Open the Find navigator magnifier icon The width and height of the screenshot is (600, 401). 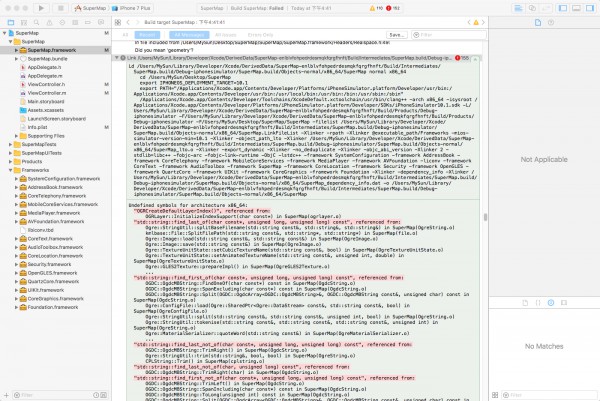(36, 23)
